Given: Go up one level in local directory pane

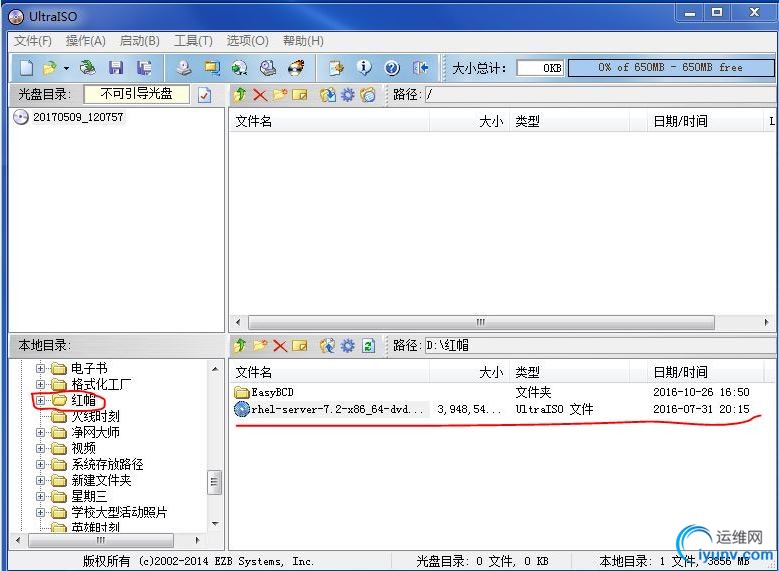Looking at the screenshot, I should [240, 345].
